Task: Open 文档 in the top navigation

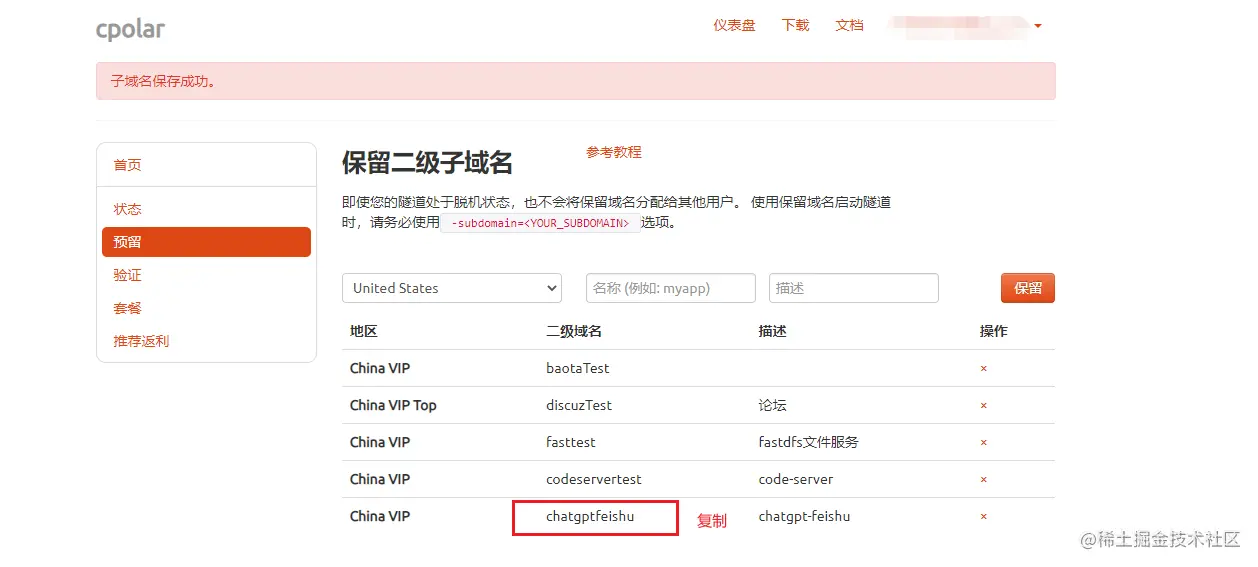Action: pyautogui.click(x=849, y=25)
